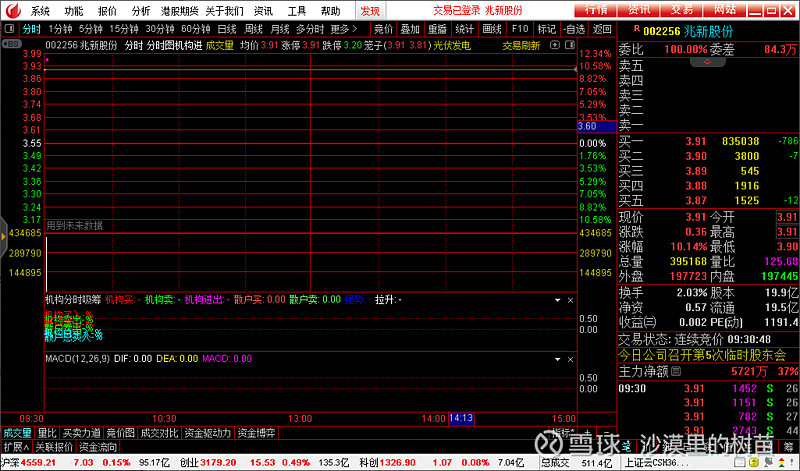Click the 光伏发电 sector link
Viewport: 800px width, 471px height.
452,45
